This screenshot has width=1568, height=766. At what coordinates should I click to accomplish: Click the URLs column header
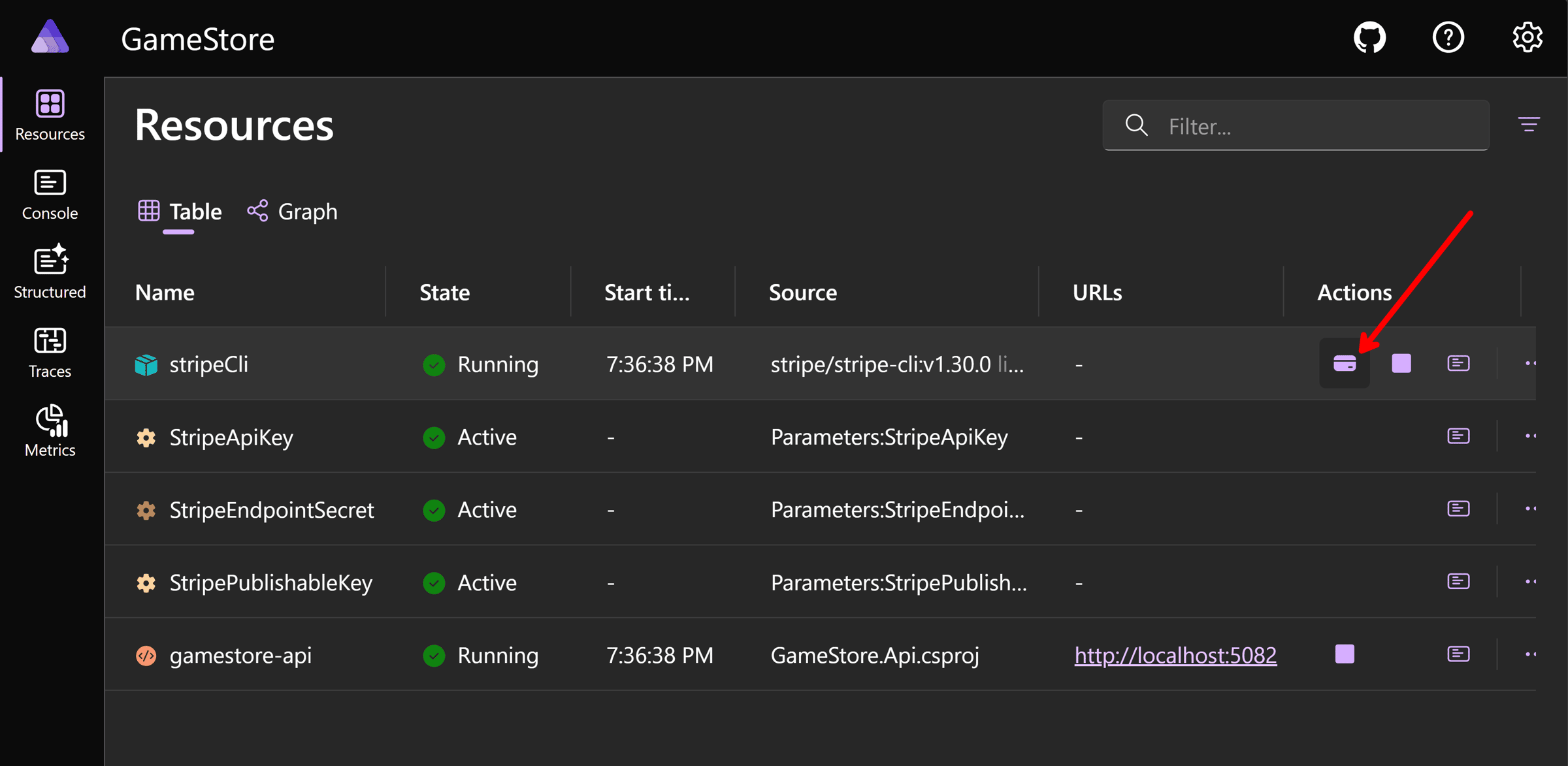coord(1097,292)
